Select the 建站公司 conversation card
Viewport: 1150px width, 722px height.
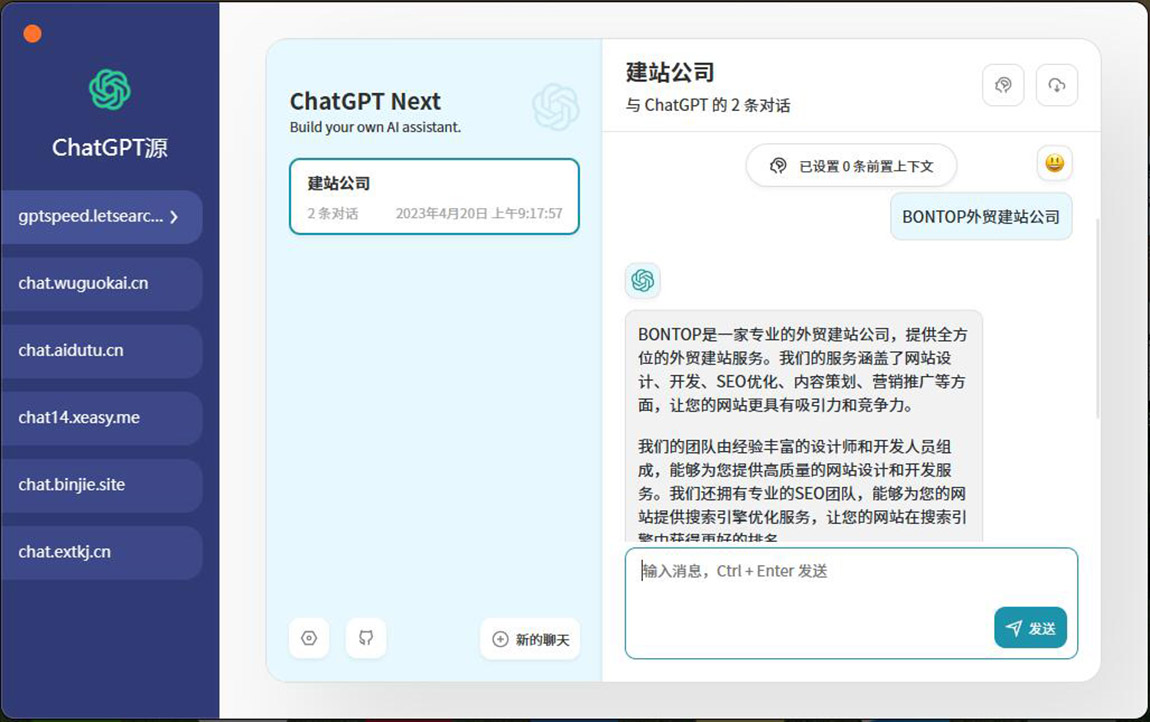click(434, 197)
